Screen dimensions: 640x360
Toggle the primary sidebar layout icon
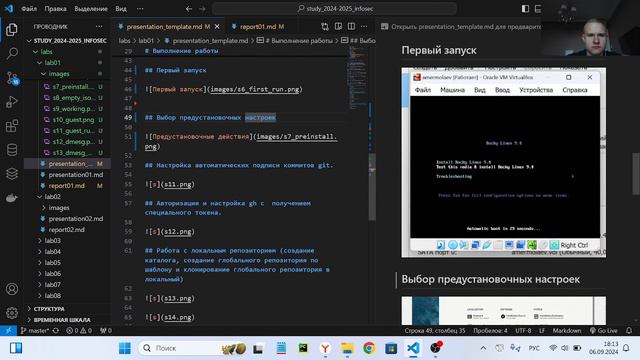(525, 9)
